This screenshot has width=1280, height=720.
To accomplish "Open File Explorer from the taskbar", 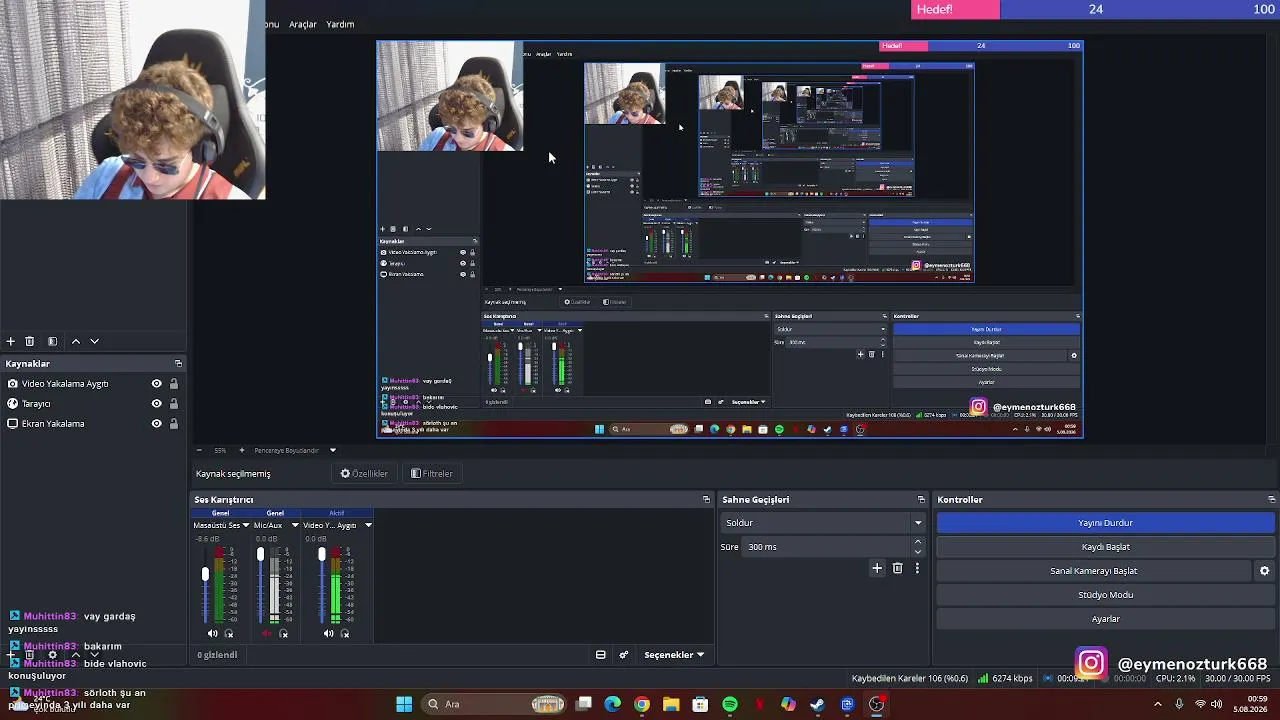I will 671,704.
